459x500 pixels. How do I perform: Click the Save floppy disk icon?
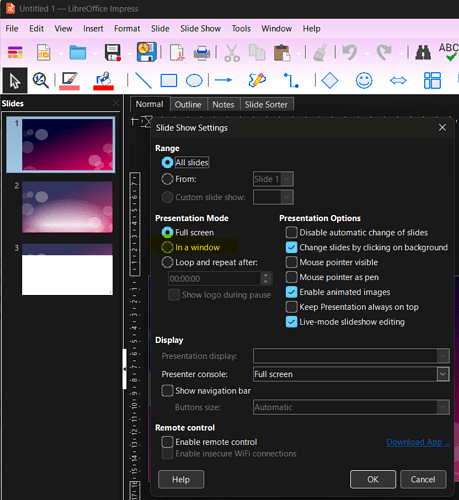pos(113,52)
